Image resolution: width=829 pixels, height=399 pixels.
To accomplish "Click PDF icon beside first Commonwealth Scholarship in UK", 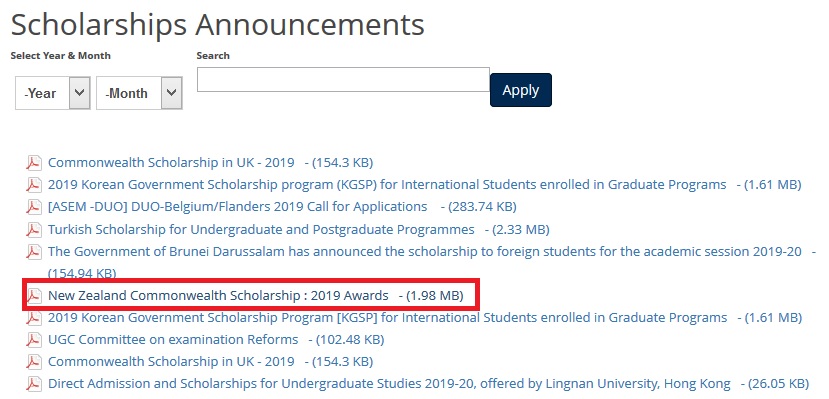I will click(x=34, y=163).
